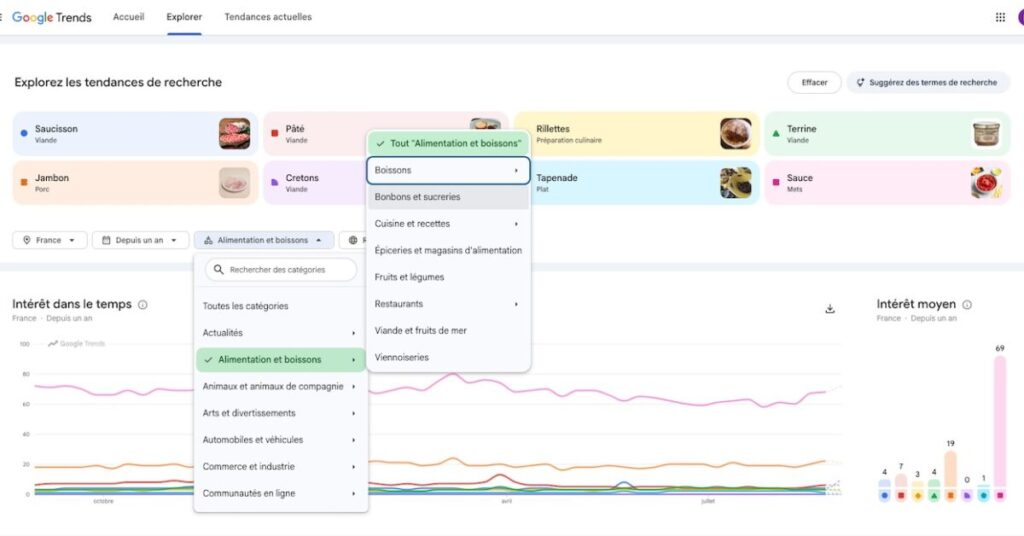
Task: Open the Saucisson thumbnail image
Action: point(234,134)
